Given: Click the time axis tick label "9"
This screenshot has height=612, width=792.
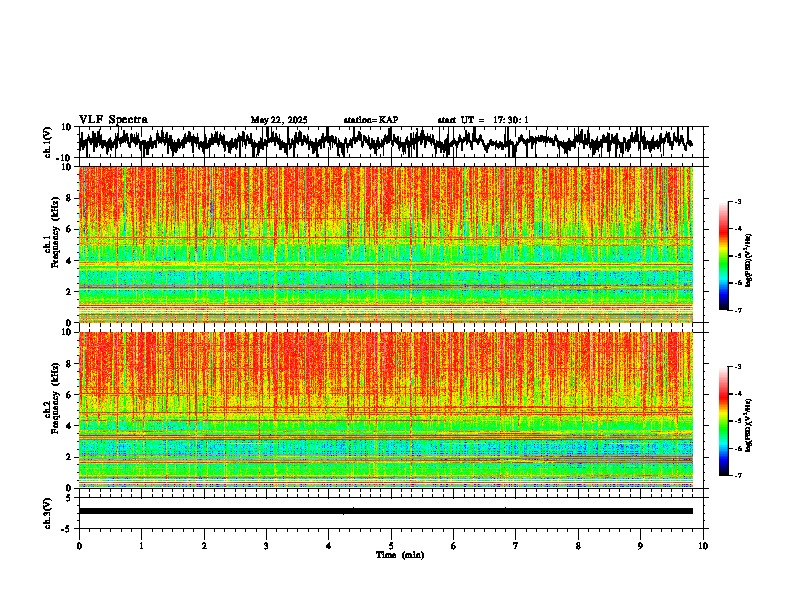Looking at the screenshot, I should [640, 546].
